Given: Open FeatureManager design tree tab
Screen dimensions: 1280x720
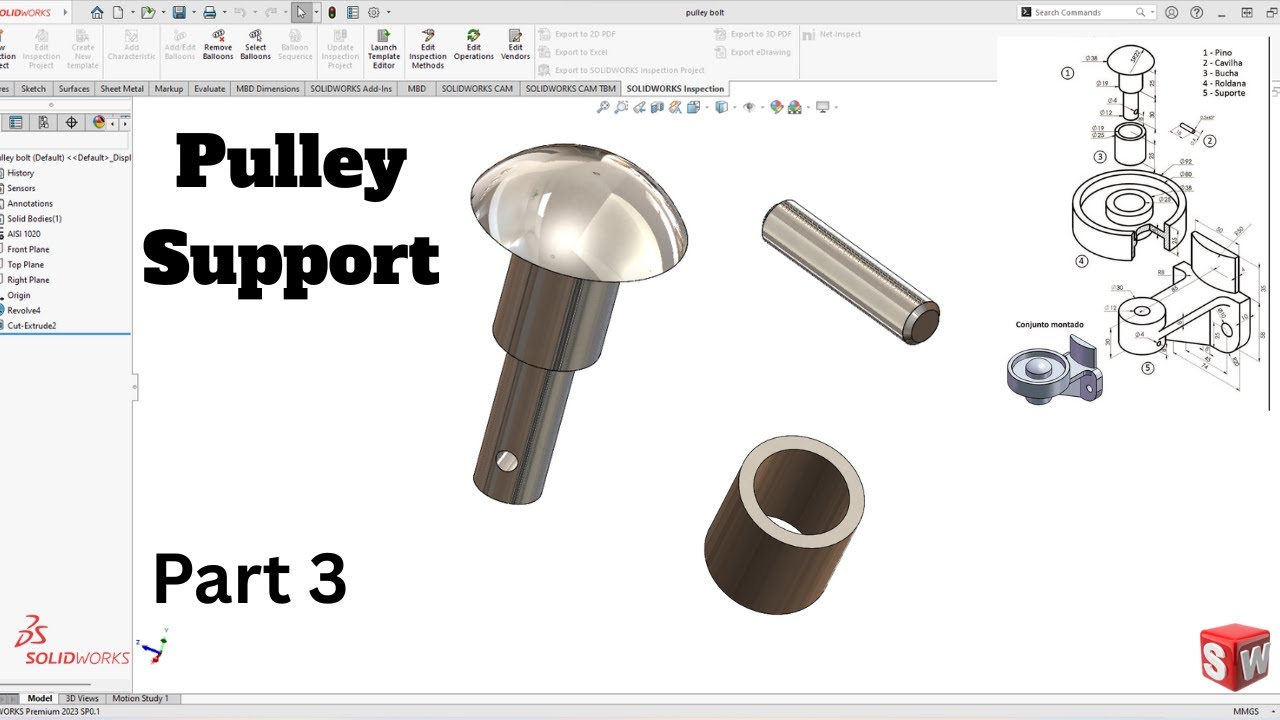Looking at the screenshot, I should pyautogui.click(x=16, y=122).
